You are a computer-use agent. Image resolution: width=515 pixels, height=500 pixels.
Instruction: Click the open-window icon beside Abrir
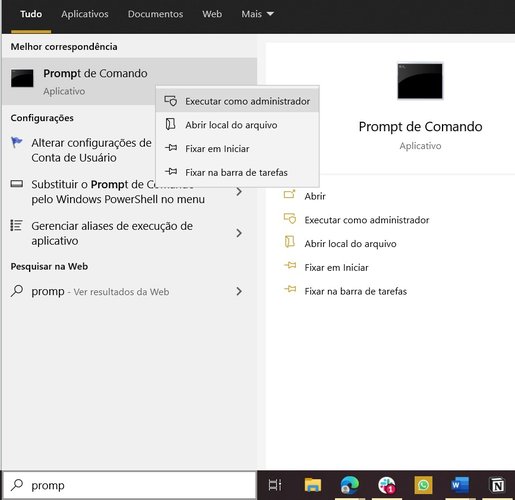point(290,194)
